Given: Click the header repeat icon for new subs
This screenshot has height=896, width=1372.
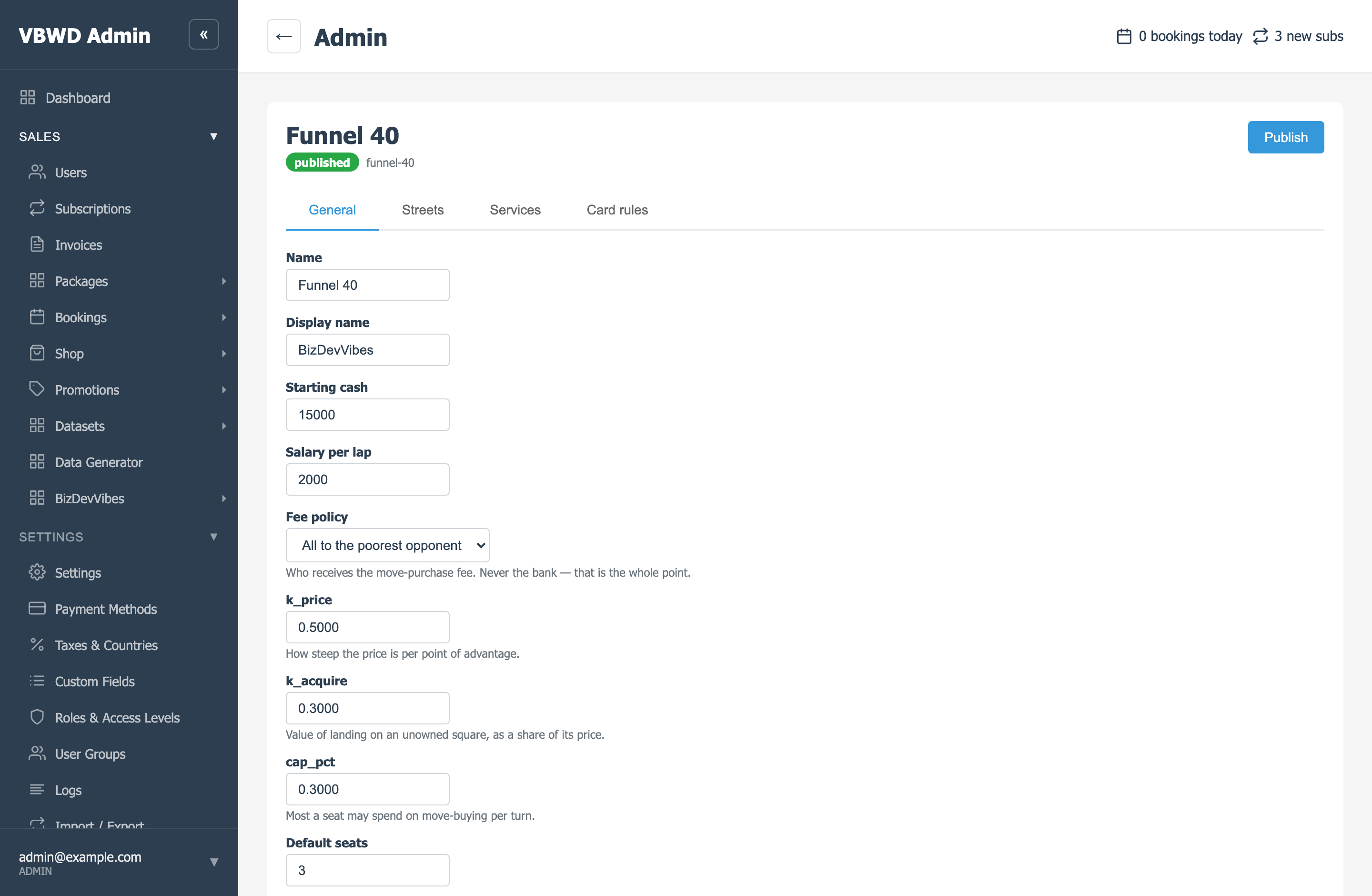Looking at the screenshot, I should [1260, 36].
